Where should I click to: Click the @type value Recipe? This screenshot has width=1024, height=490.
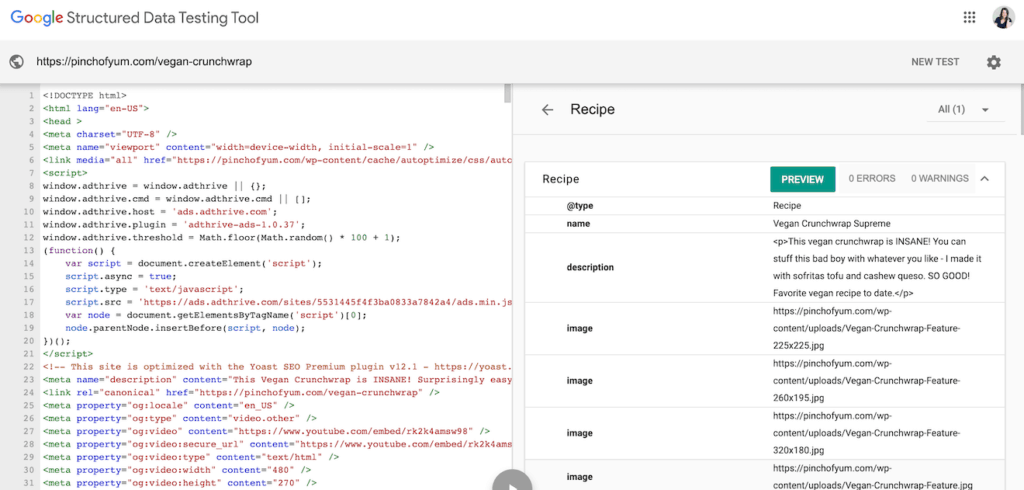(x=786, y=206)
